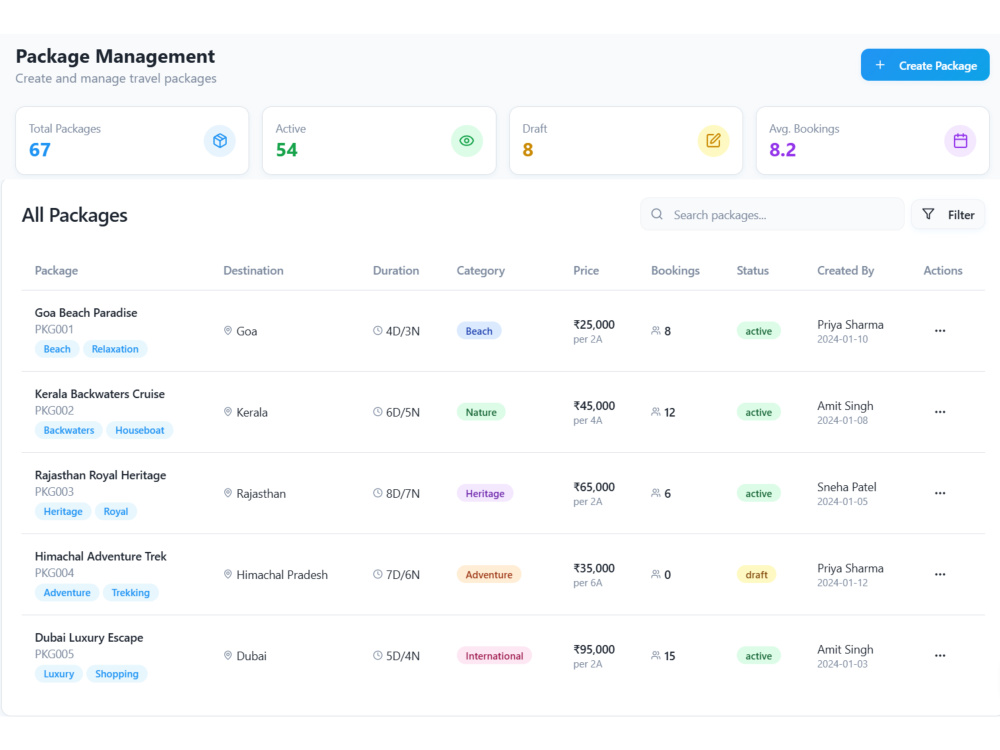Open actions menu for Dubai Luxury Escape
Screen dimensions: 1000x750
click(940, 656)
